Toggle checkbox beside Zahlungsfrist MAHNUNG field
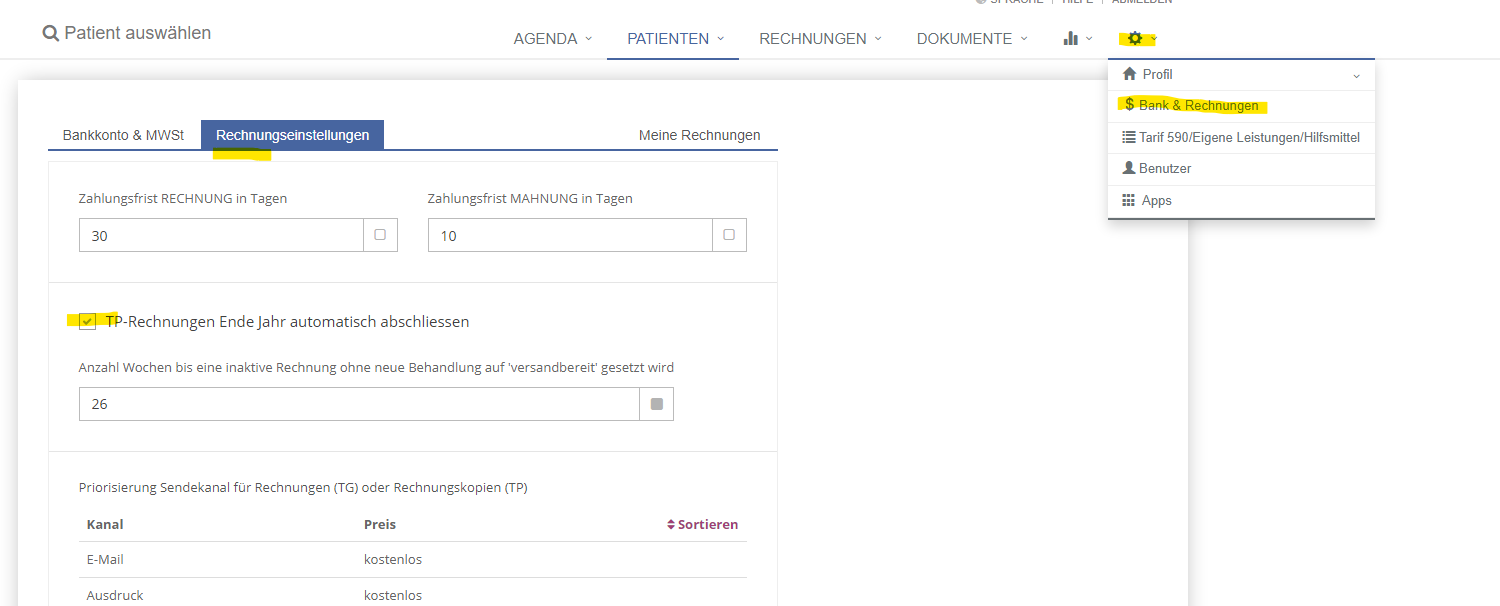1500x606 pixels. [729, 235]
